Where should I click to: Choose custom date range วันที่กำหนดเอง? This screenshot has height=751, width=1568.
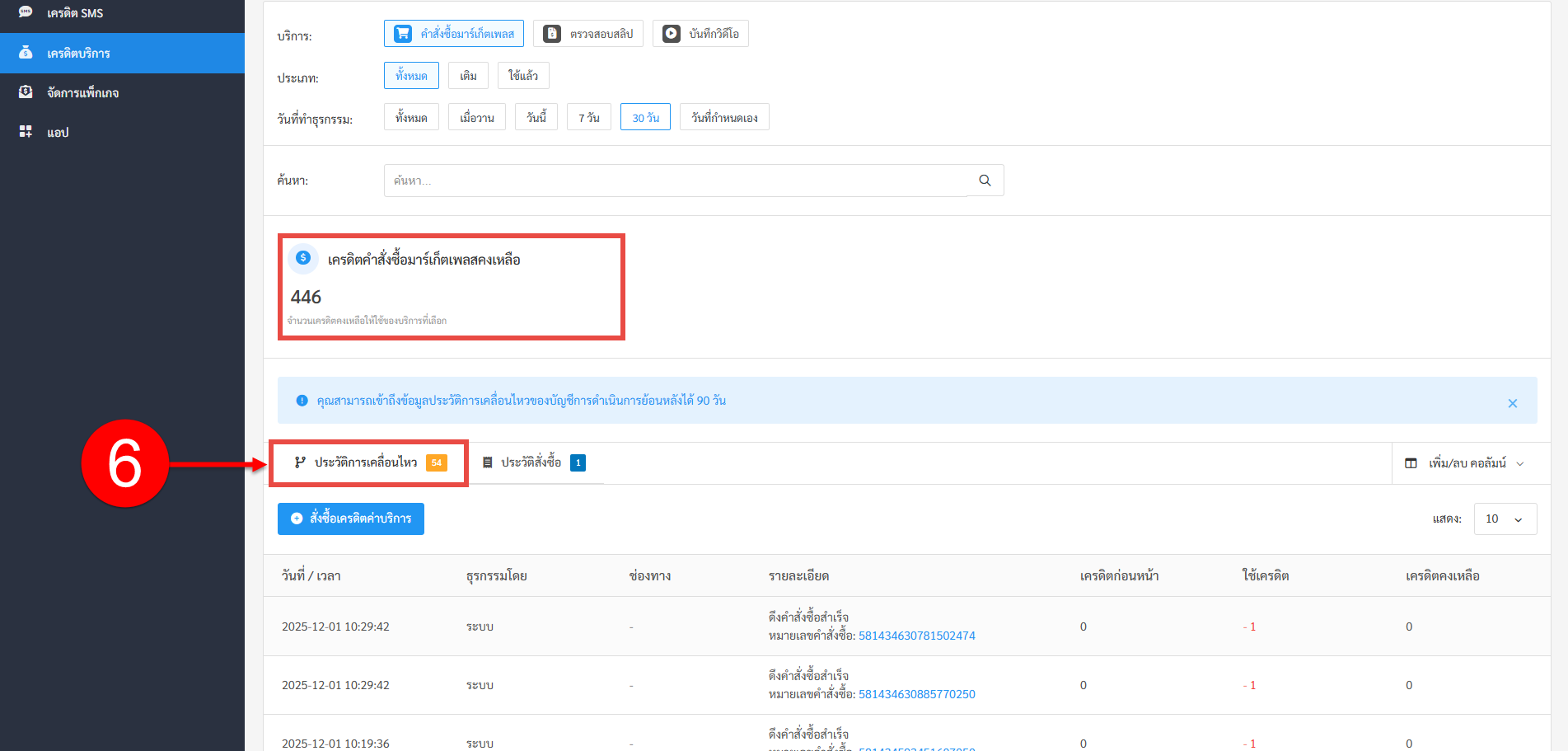724,118
